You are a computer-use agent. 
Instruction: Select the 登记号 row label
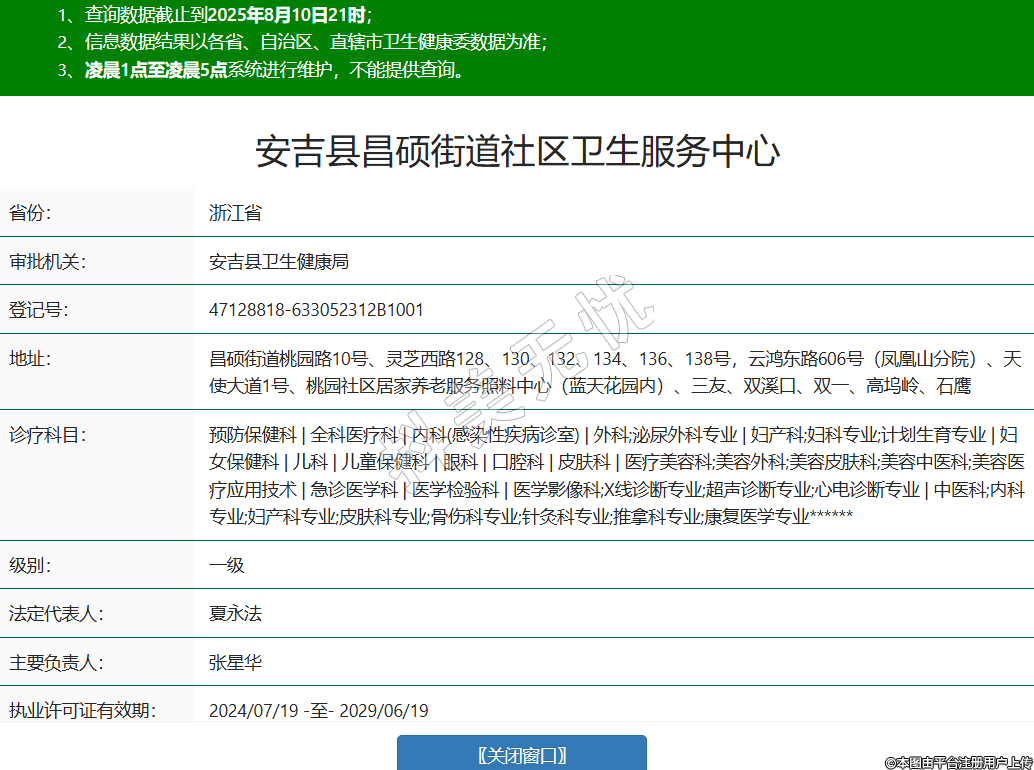38,310
